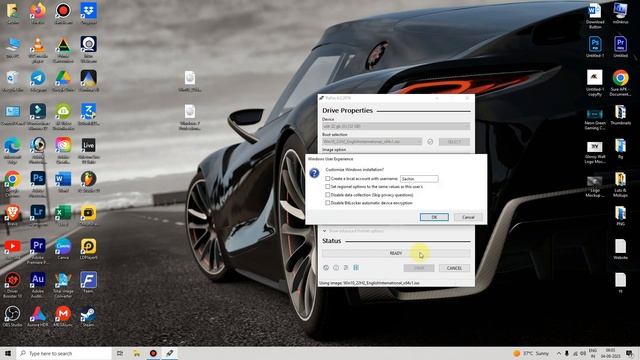Open LDPlayer desktop shortcut
Image resolution: width=640 pixels, height=360 pixels.
pos(89,249)
